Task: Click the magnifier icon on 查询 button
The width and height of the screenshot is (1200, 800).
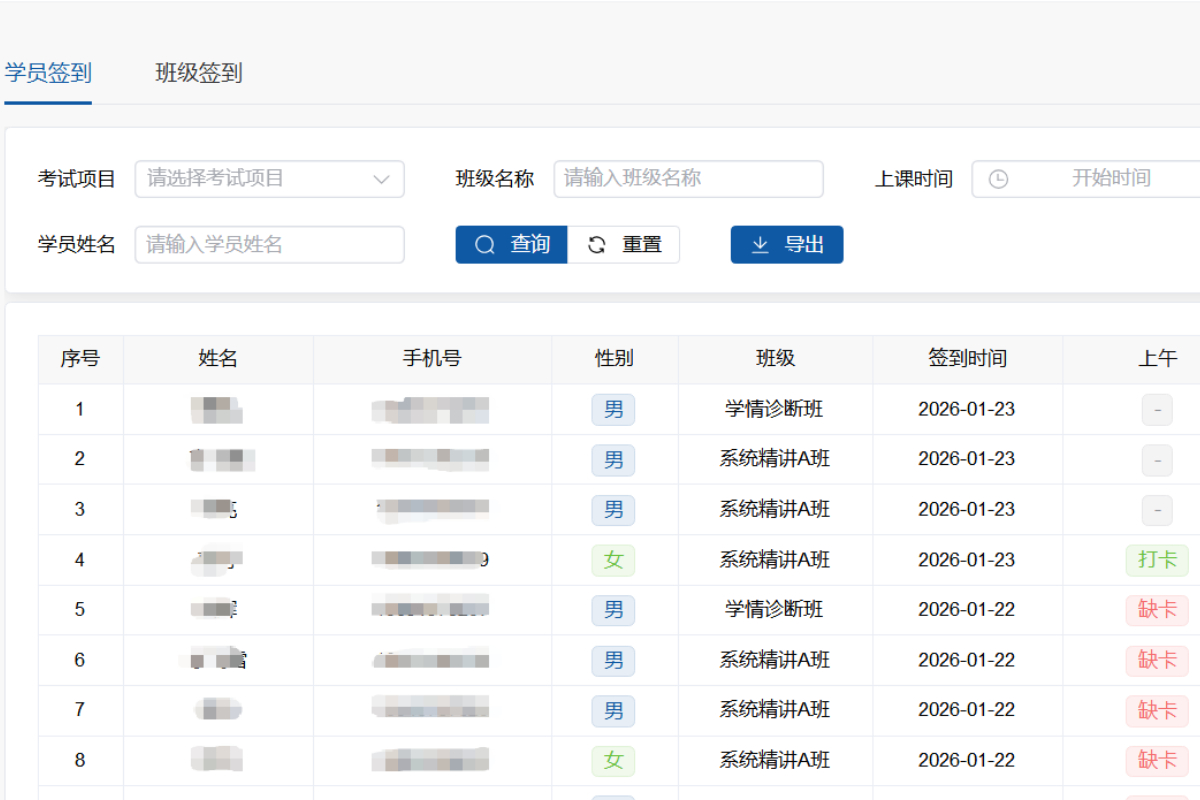Action: click(485, 245)
